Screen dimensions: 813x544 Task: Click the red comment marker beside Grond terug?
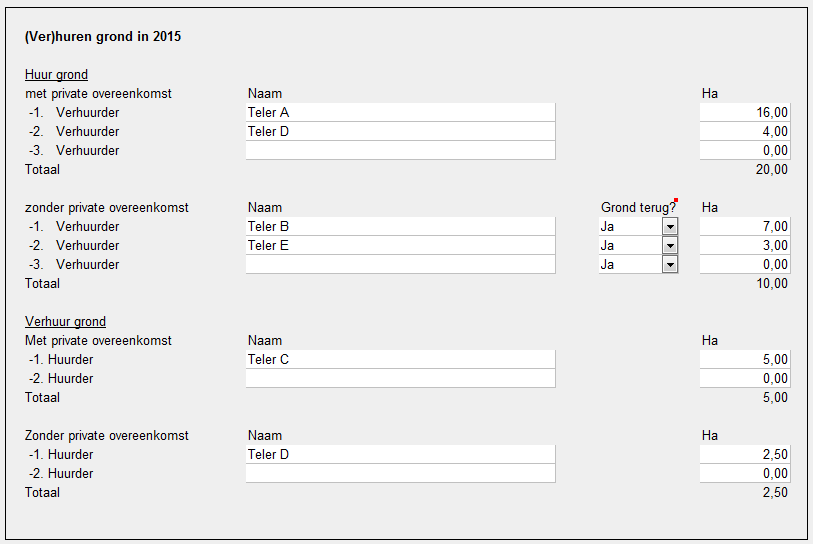pos(677,201)
